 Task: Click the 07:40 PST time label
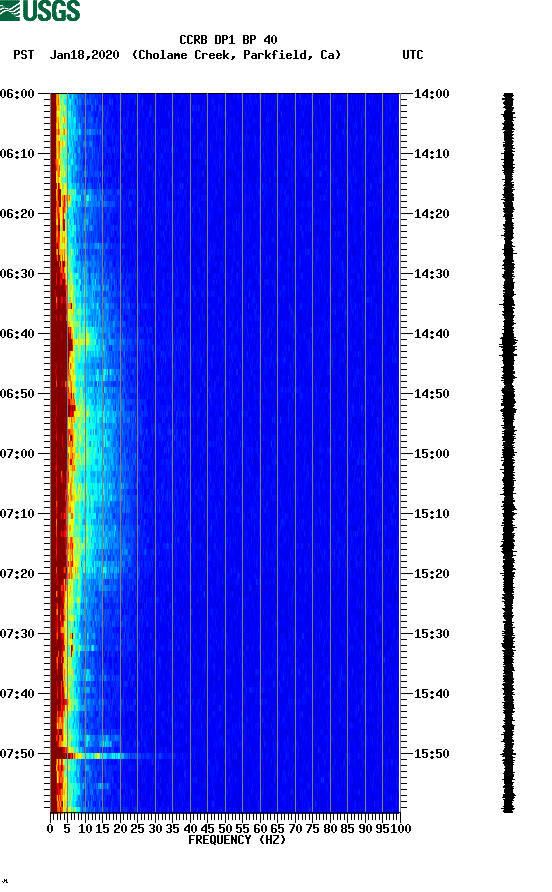[x=18, y=694]
